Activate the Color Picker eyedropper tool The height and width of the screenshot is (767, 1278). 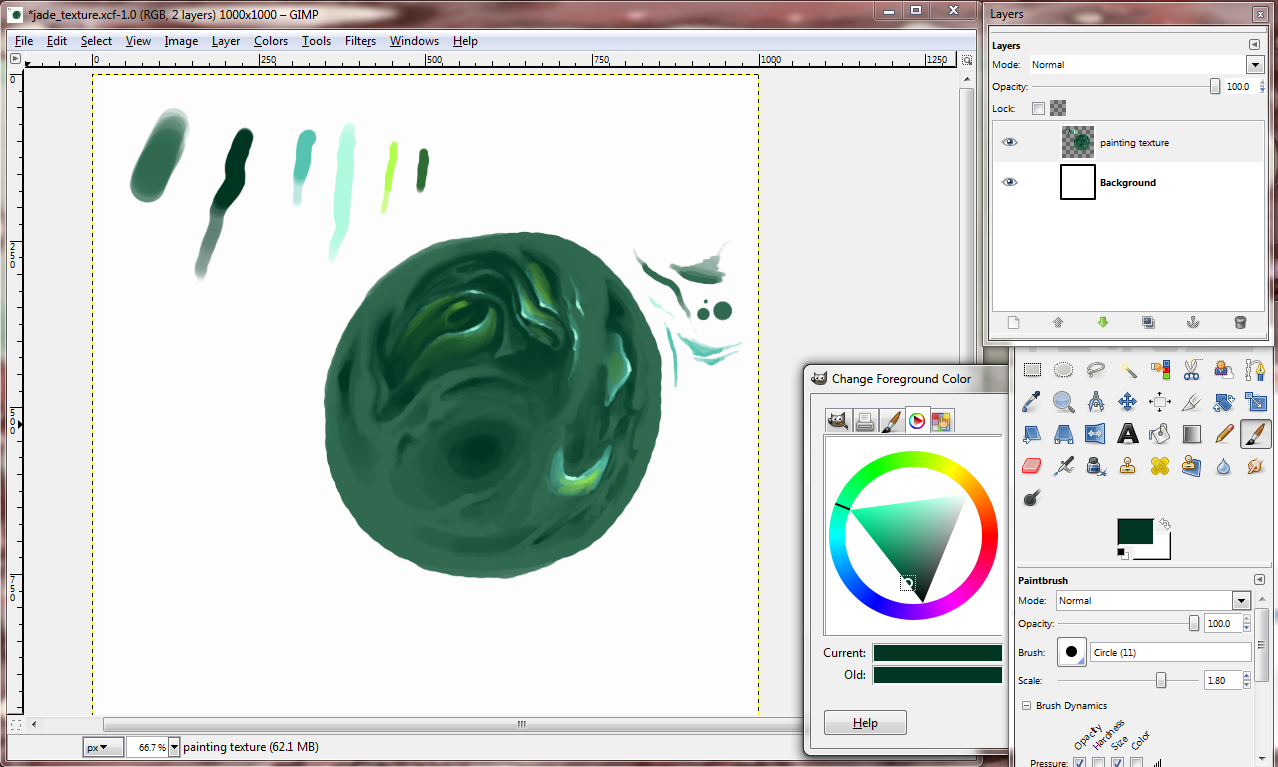[1032, 402]
